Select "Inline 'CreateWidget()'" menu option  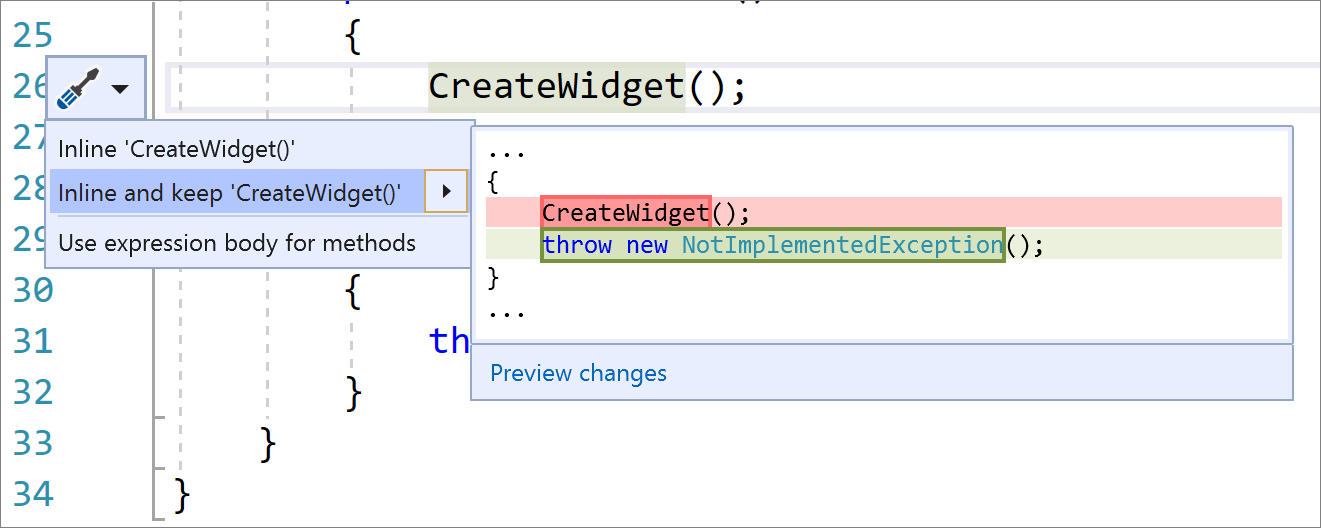click(x=176, y=149)
